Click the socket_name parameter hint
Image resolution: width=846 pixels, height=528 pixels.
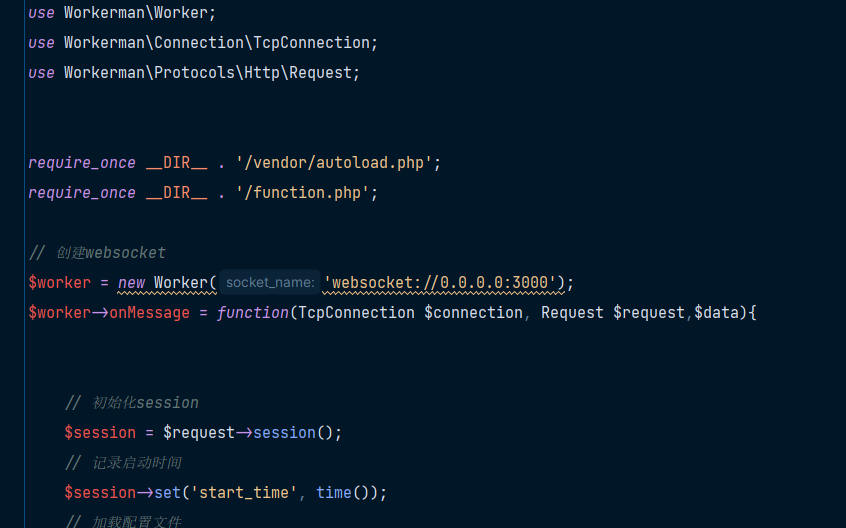[270, 283]
